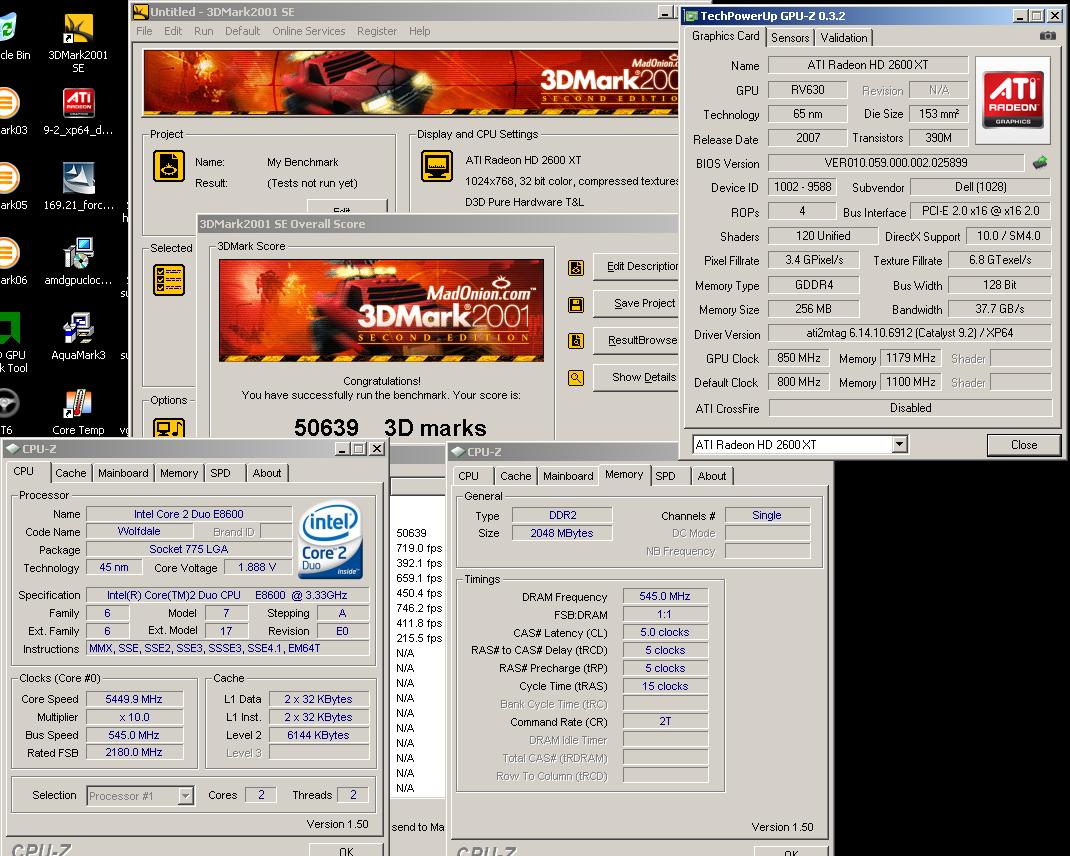Open Mainboard tab in right CPU-Z window
The height and width of the screenshot is (856, 1070).
coord(568,476)
